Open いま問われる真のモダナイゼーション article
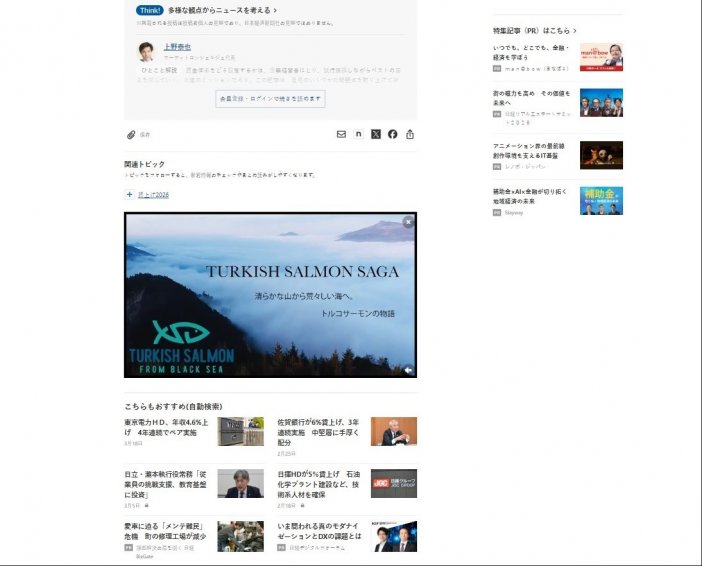 pyautogui.click(x=319, y=531)
